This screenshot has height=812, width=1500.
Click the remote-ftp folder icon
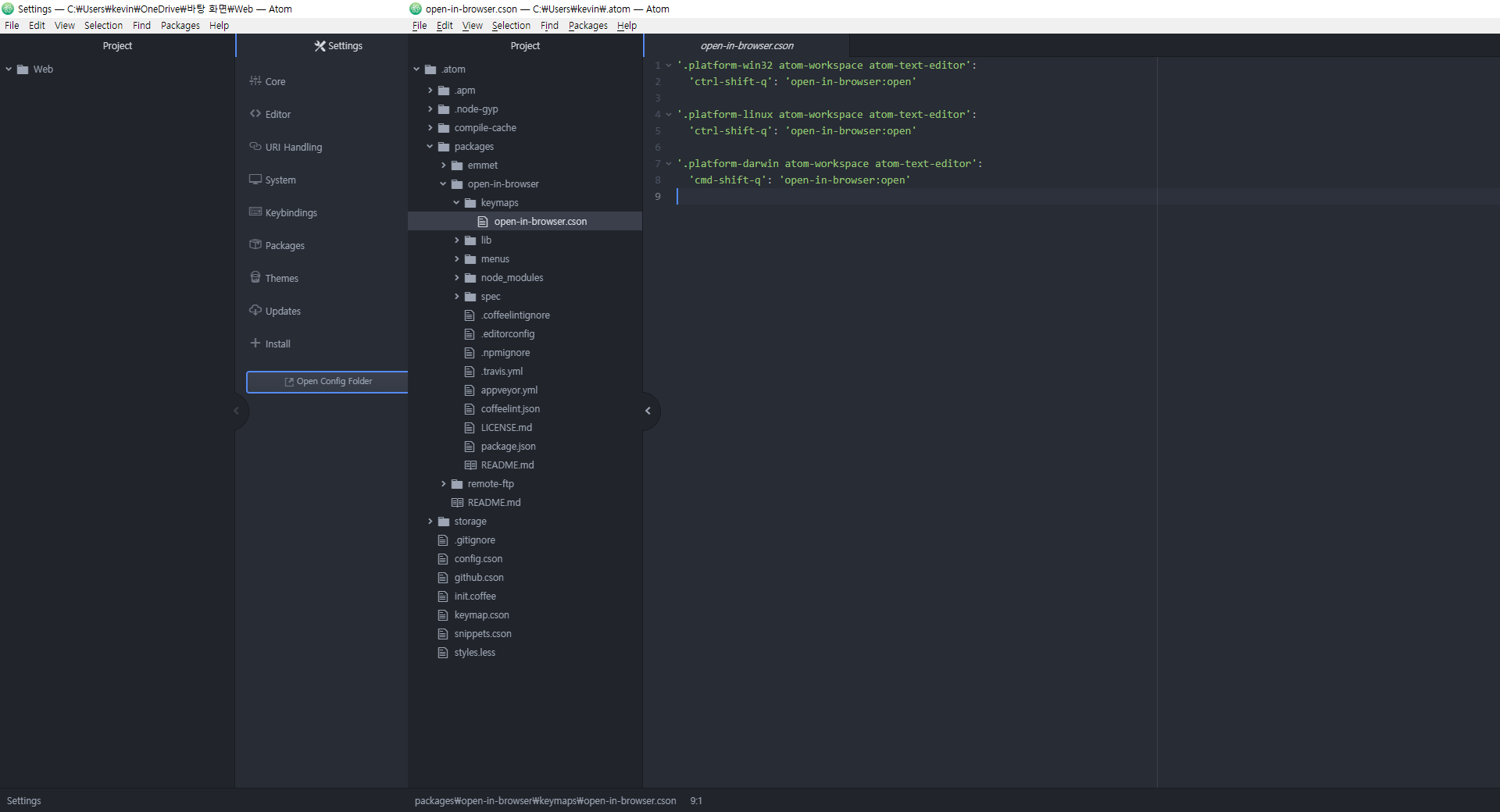pos(457,484)
